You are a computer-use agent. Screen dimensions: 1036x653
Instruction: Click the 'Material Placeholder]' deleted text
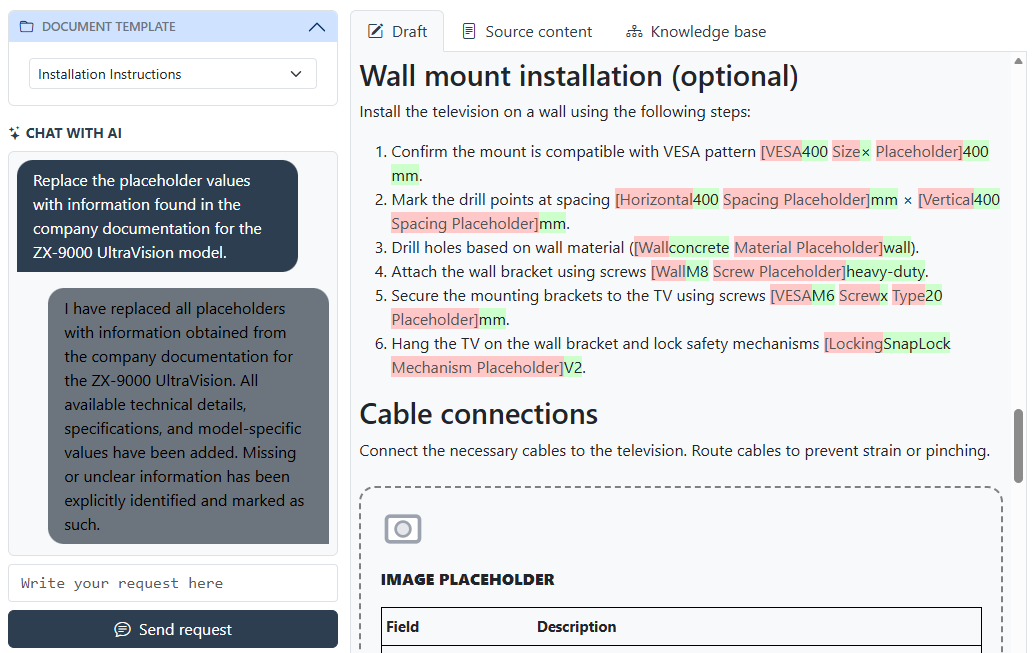coord(808,248)
